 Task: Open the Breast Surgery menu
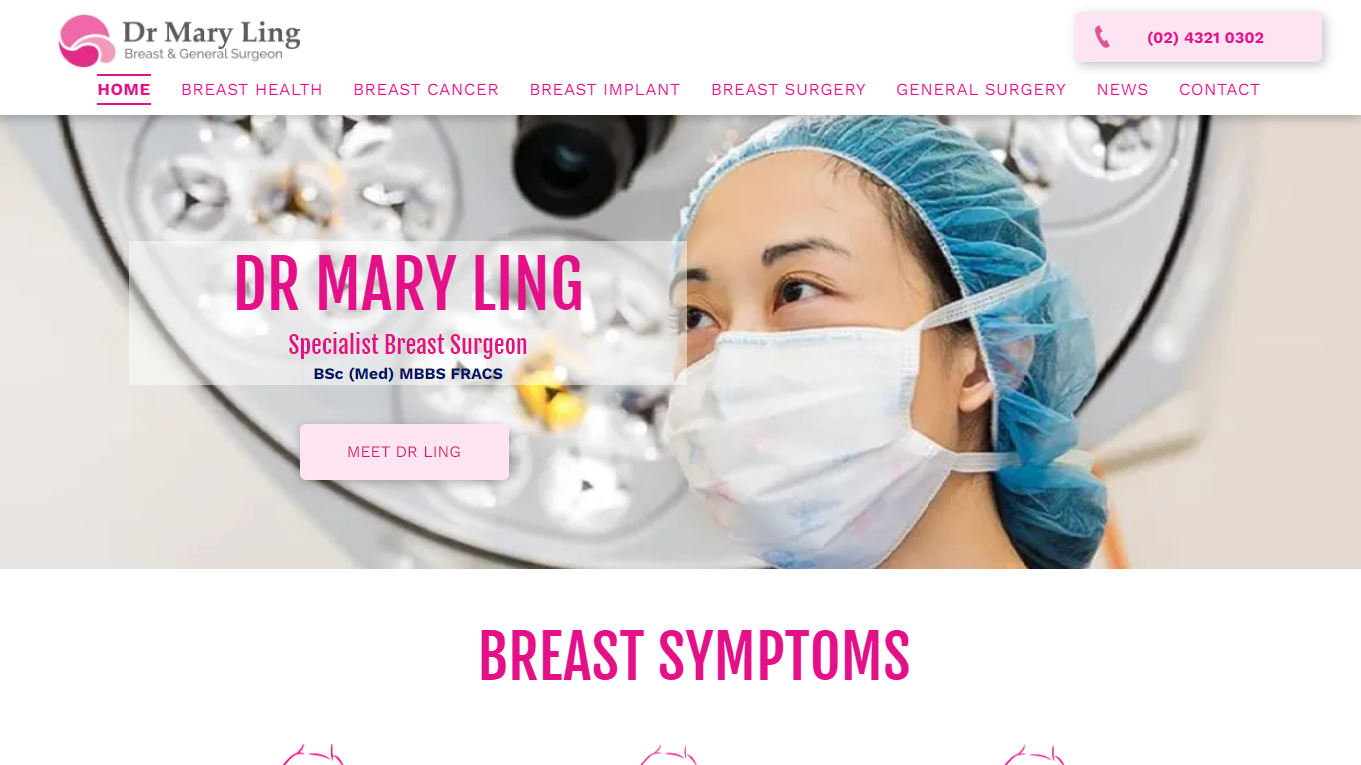pos(788,90)
